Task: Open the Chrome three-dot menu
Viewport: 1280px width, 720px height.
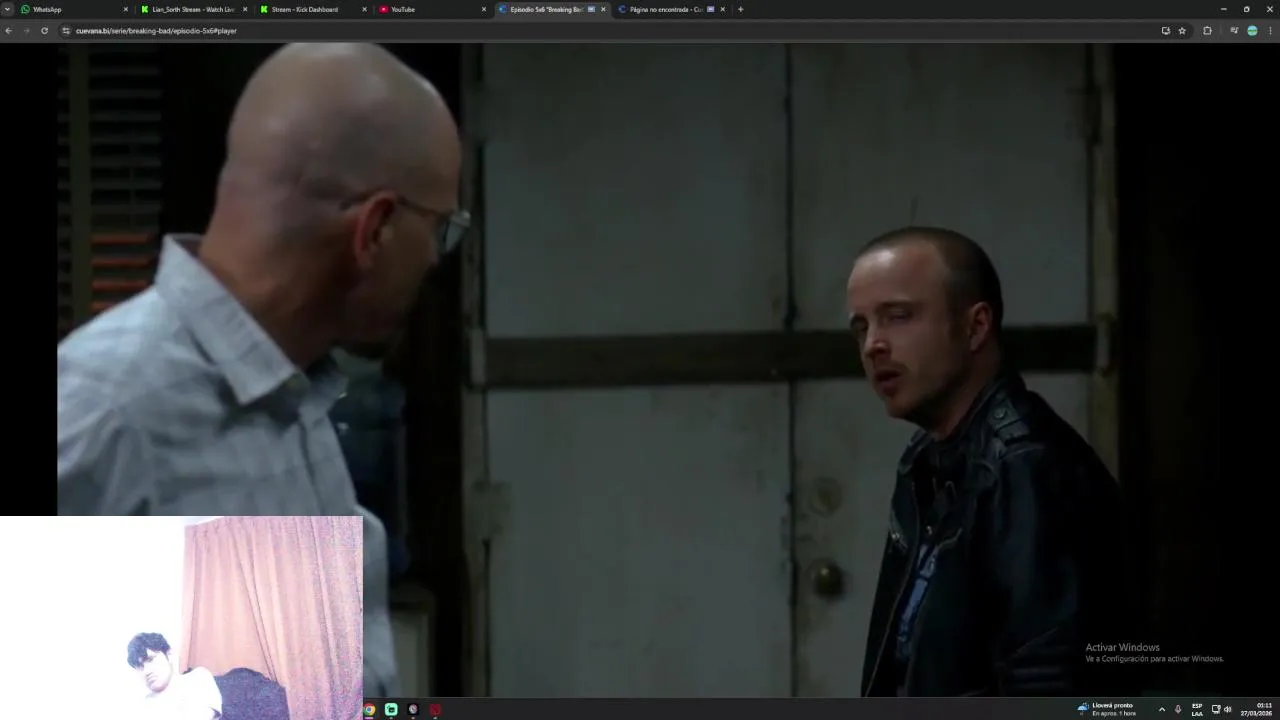Action: click(x=1271, y=31)
